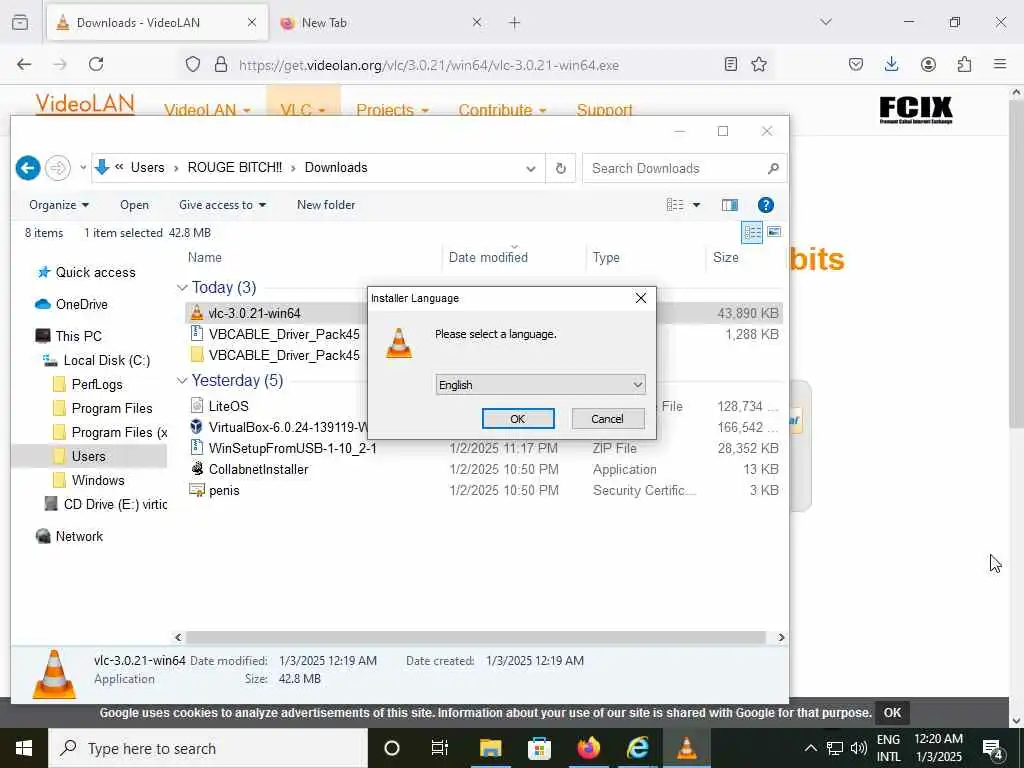Open the Windows Start menu
Screen dimensions: 1024x768
pos(24,748)
